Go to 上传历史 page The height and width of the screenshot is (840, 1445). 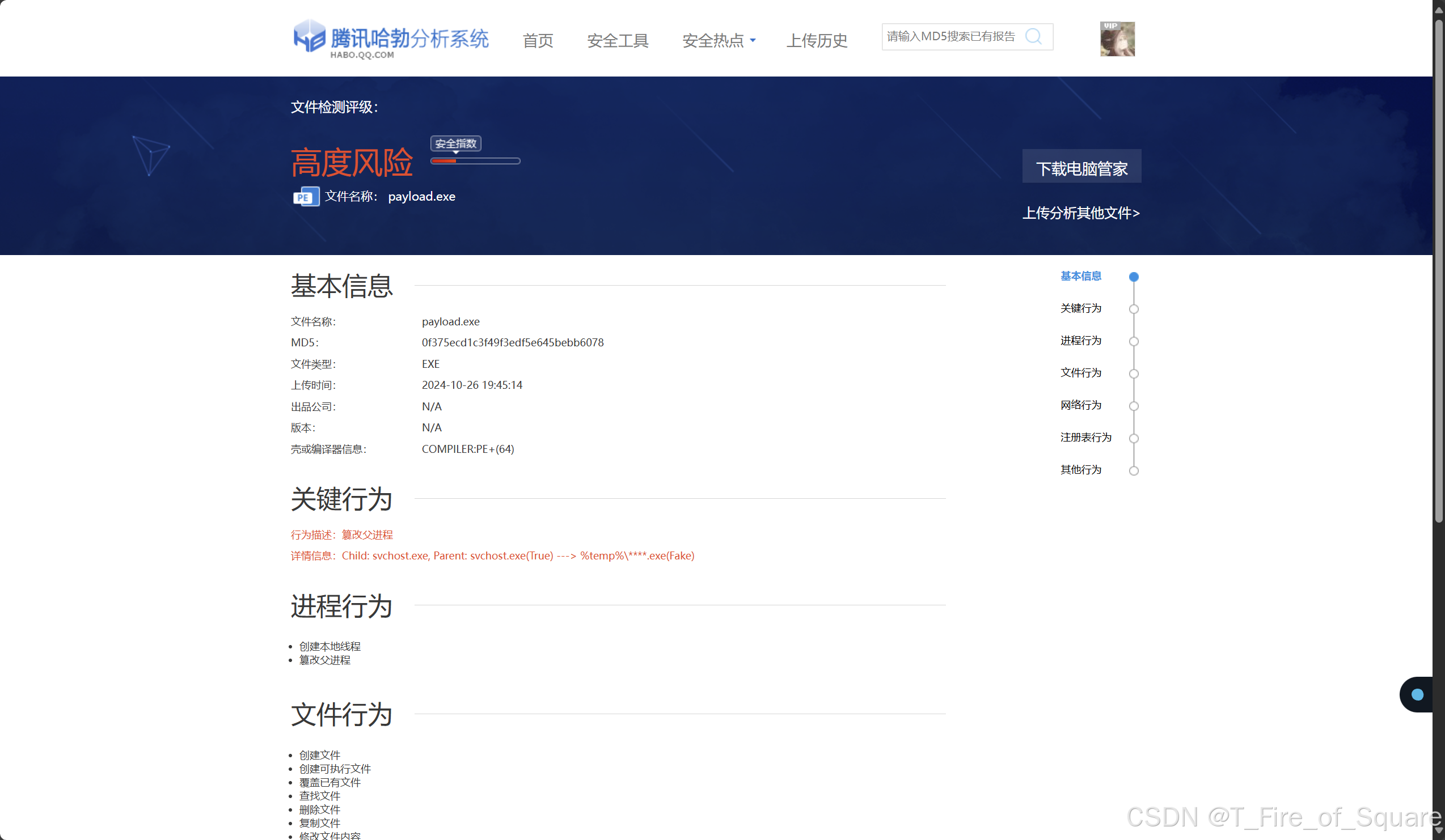(x=816, y=41)
